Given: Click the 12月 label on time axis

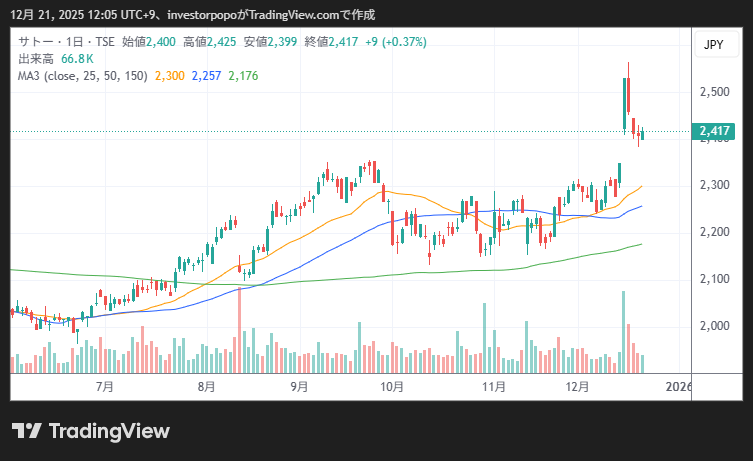Looking at the screenshot, I should tap(576, 386).
